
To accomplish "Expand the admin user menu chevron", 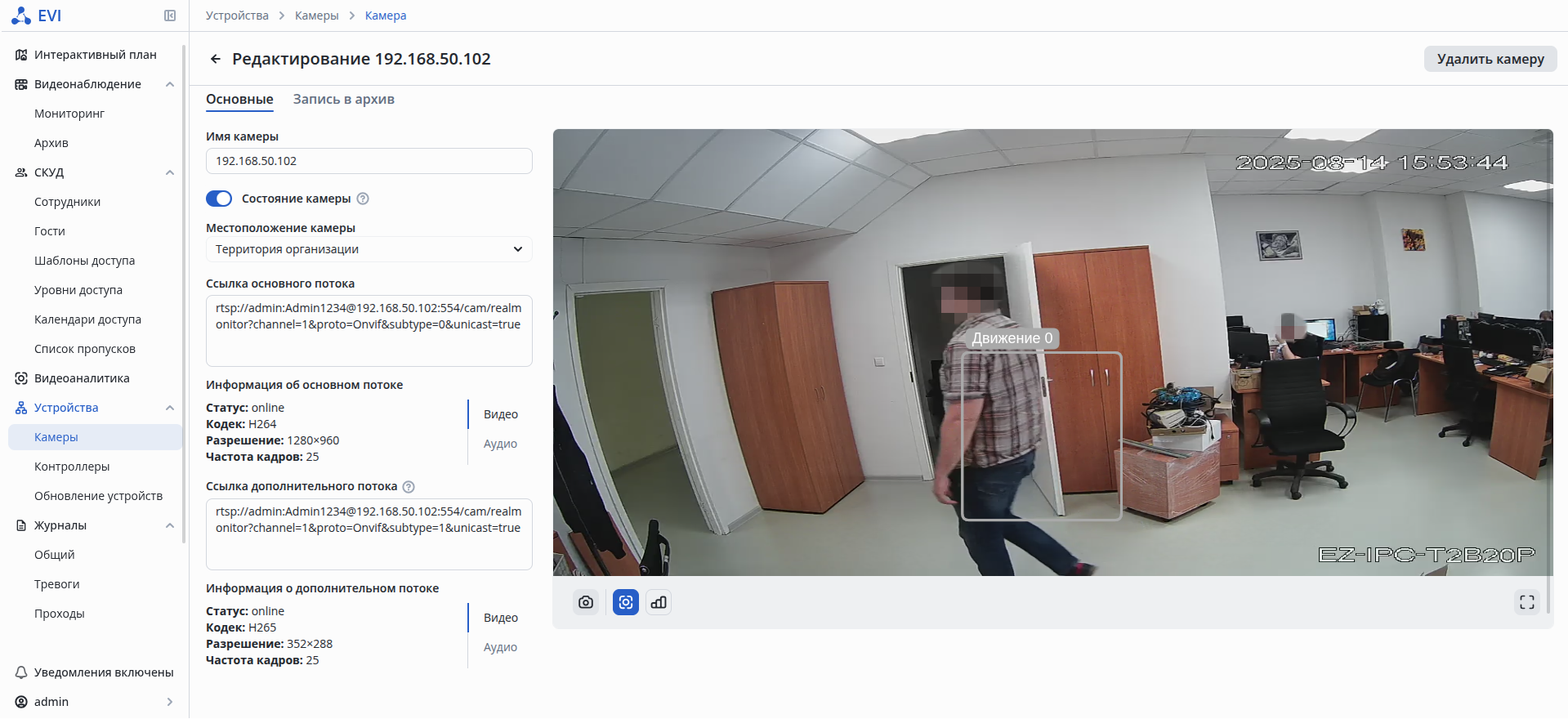I will pyautogui.click(x=170, y=702).
